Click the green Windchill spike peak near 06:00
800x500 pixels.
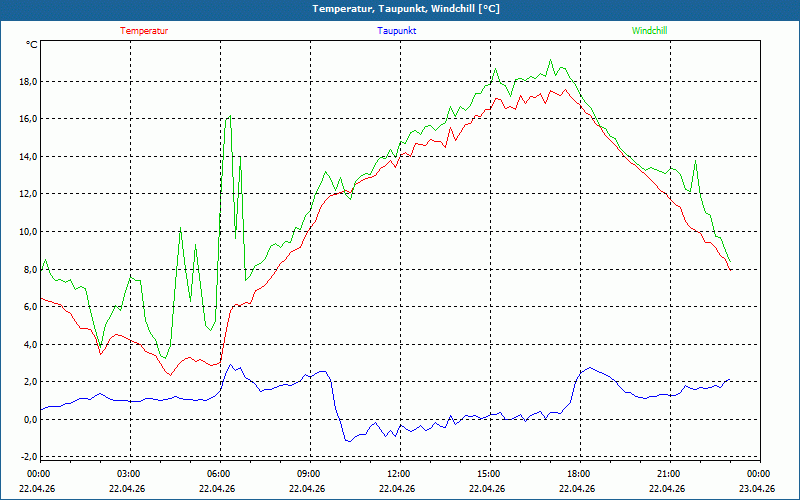coord(230,116)
